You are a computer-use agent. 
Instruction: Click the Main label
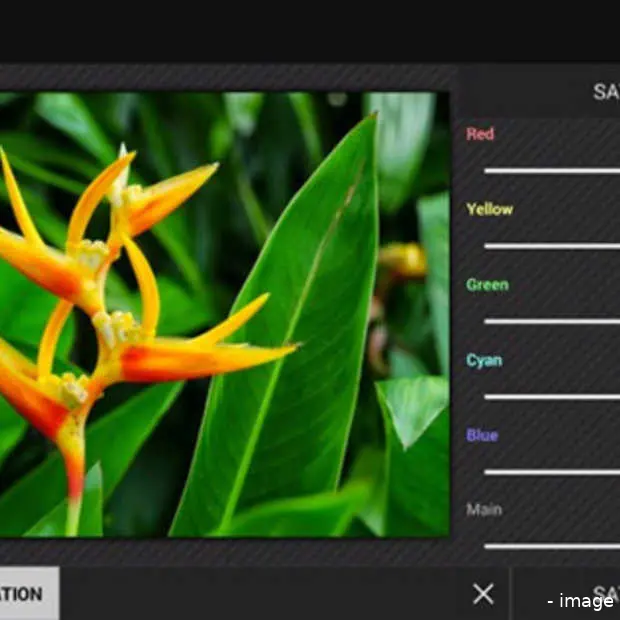[484, 510]
